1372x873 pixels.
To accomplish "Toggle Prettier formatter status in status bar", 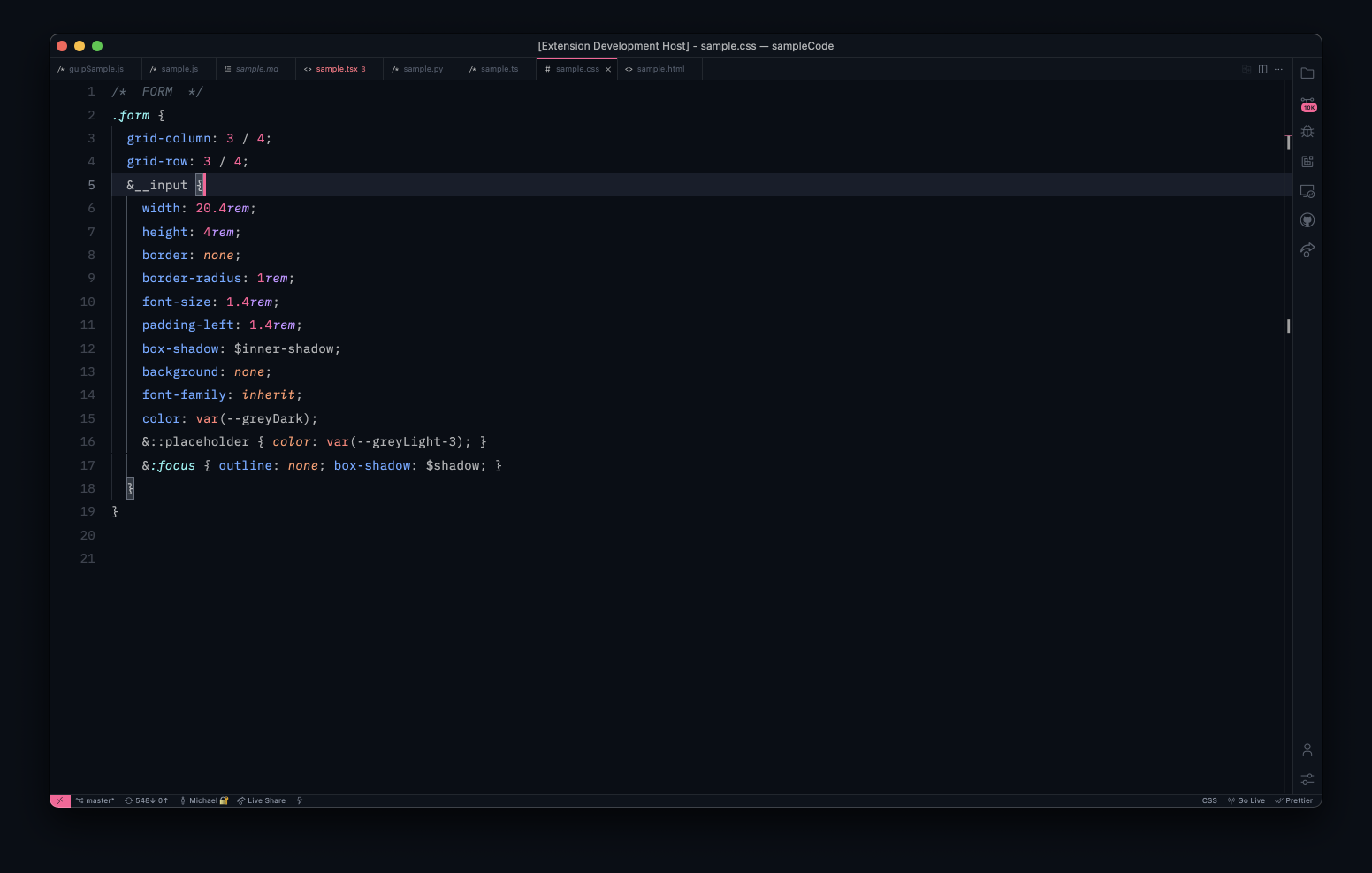I will tap(1294, 800).
